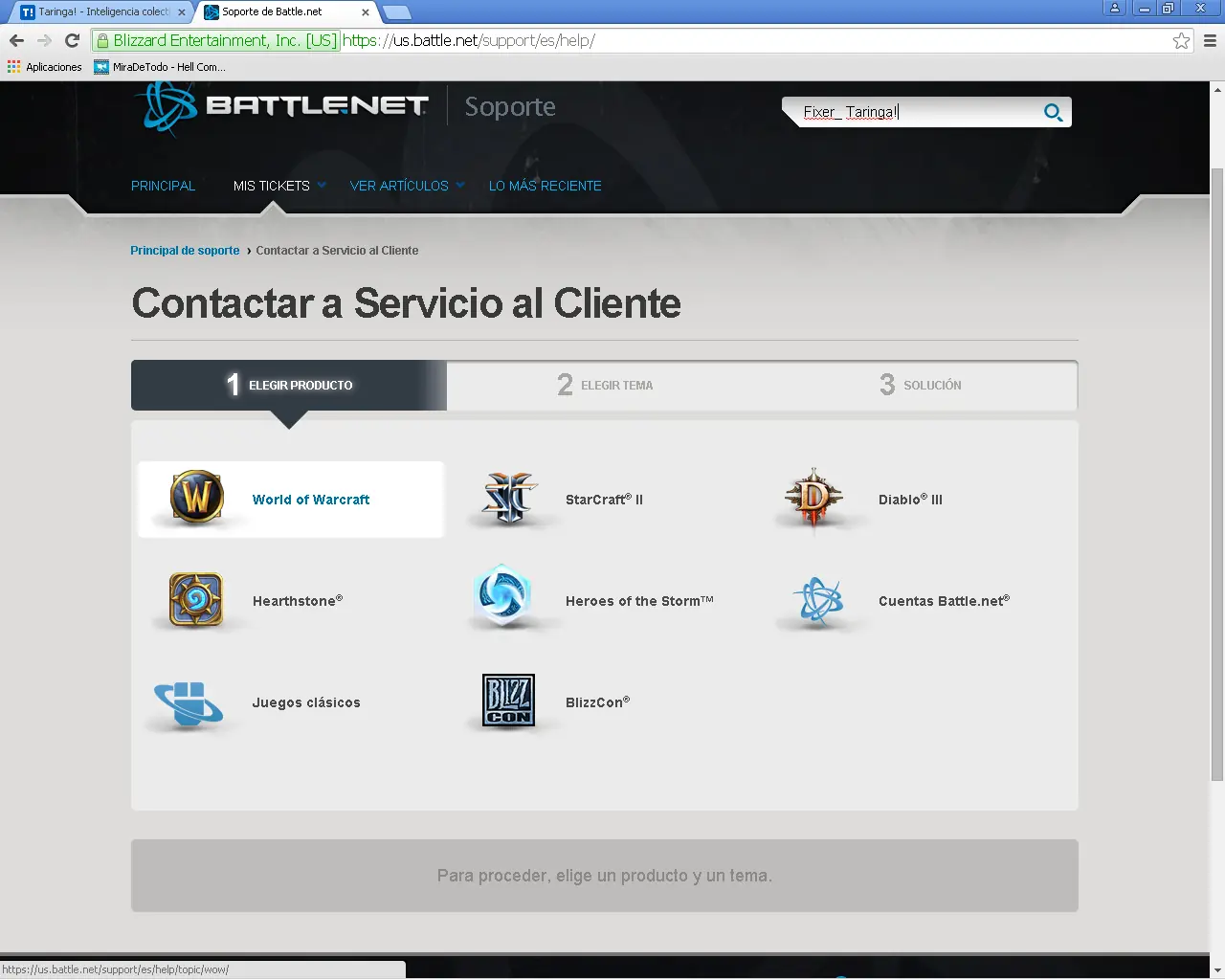
Task: Click the Hearthstone text label
Action: tap(298, 601)
